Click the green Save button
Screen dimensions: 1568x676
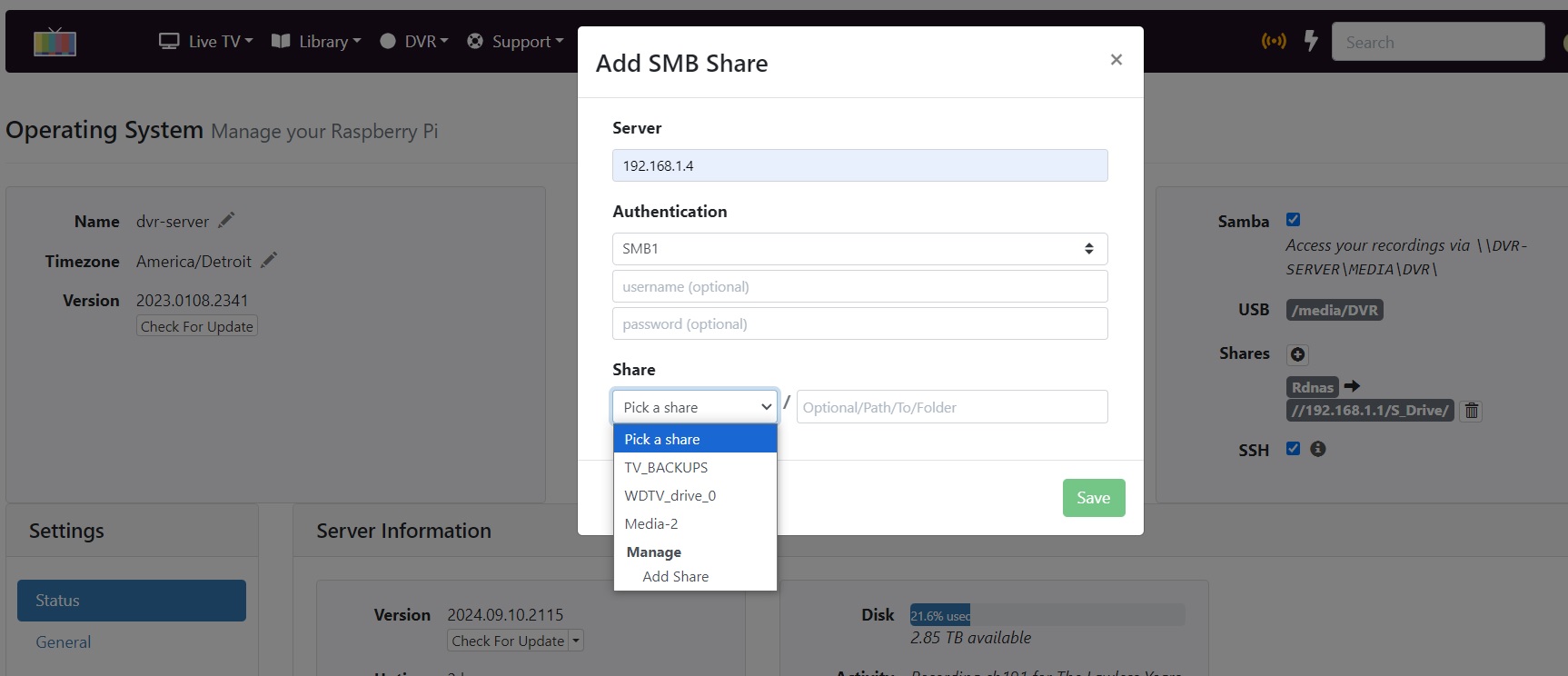point(1093,498)
